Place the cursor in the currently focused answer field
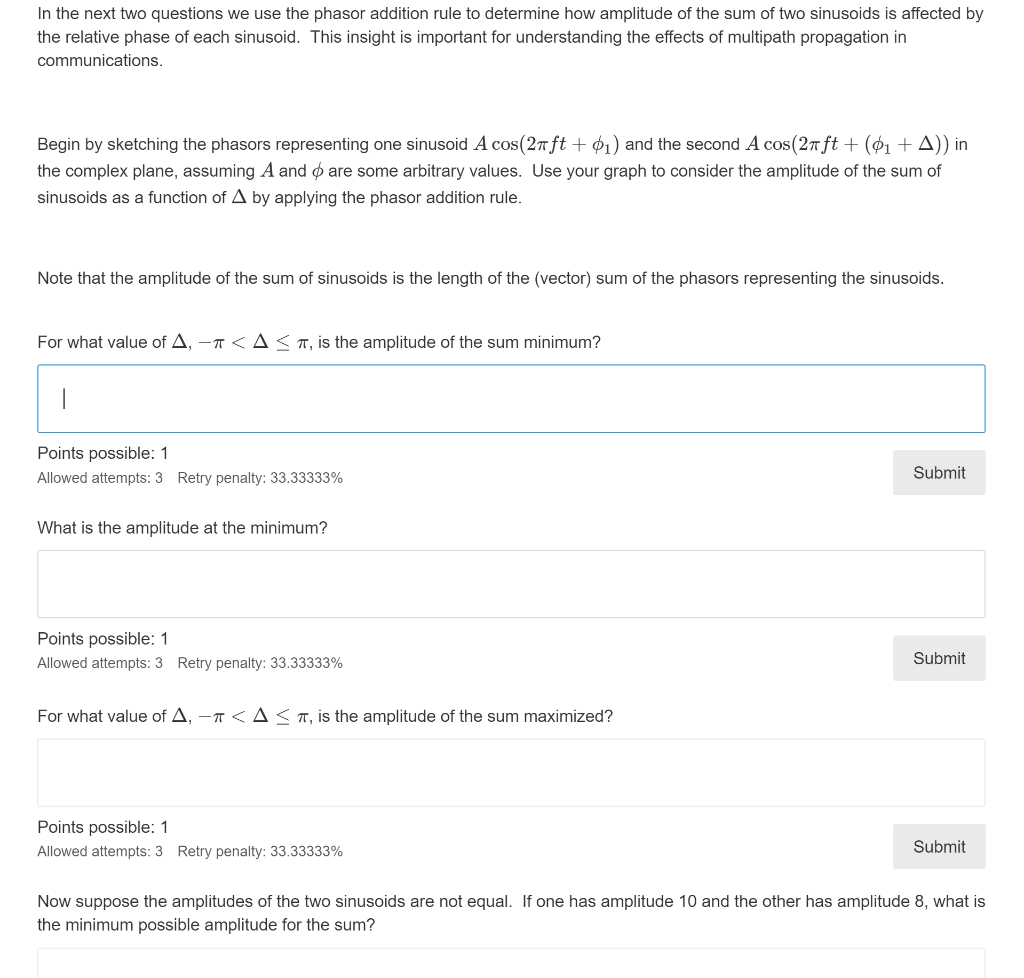 point(511,398)
